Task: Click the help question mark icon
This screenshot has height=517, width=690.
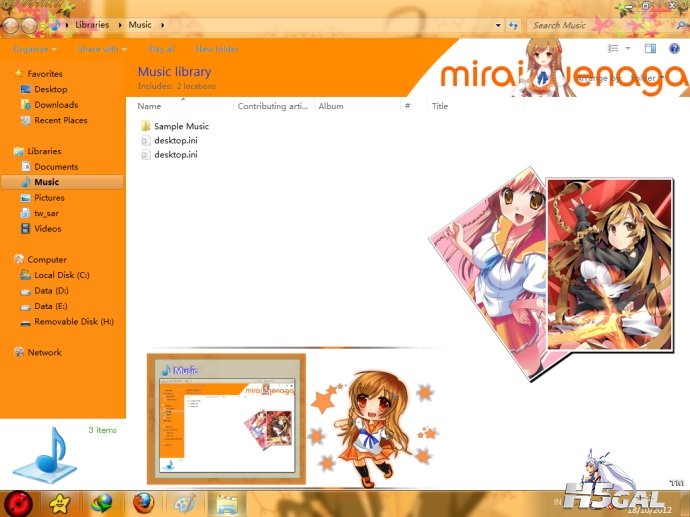Action: coord(675,48)
